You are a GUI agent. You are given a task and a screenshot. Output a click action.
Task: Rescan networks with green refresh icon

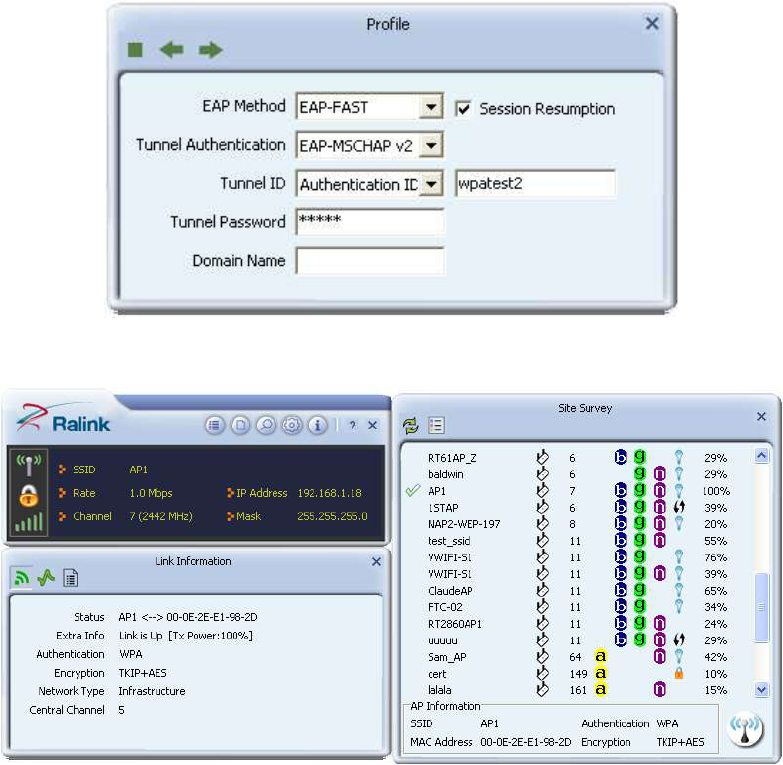(x=410, y=426)
